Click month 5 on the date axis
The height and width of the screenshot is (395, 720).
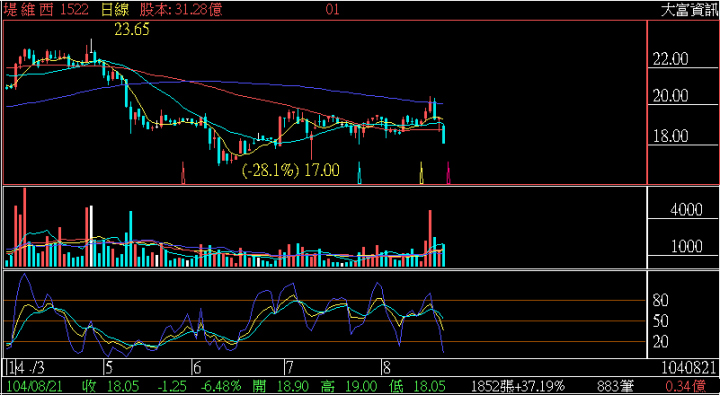pos(109,368)
